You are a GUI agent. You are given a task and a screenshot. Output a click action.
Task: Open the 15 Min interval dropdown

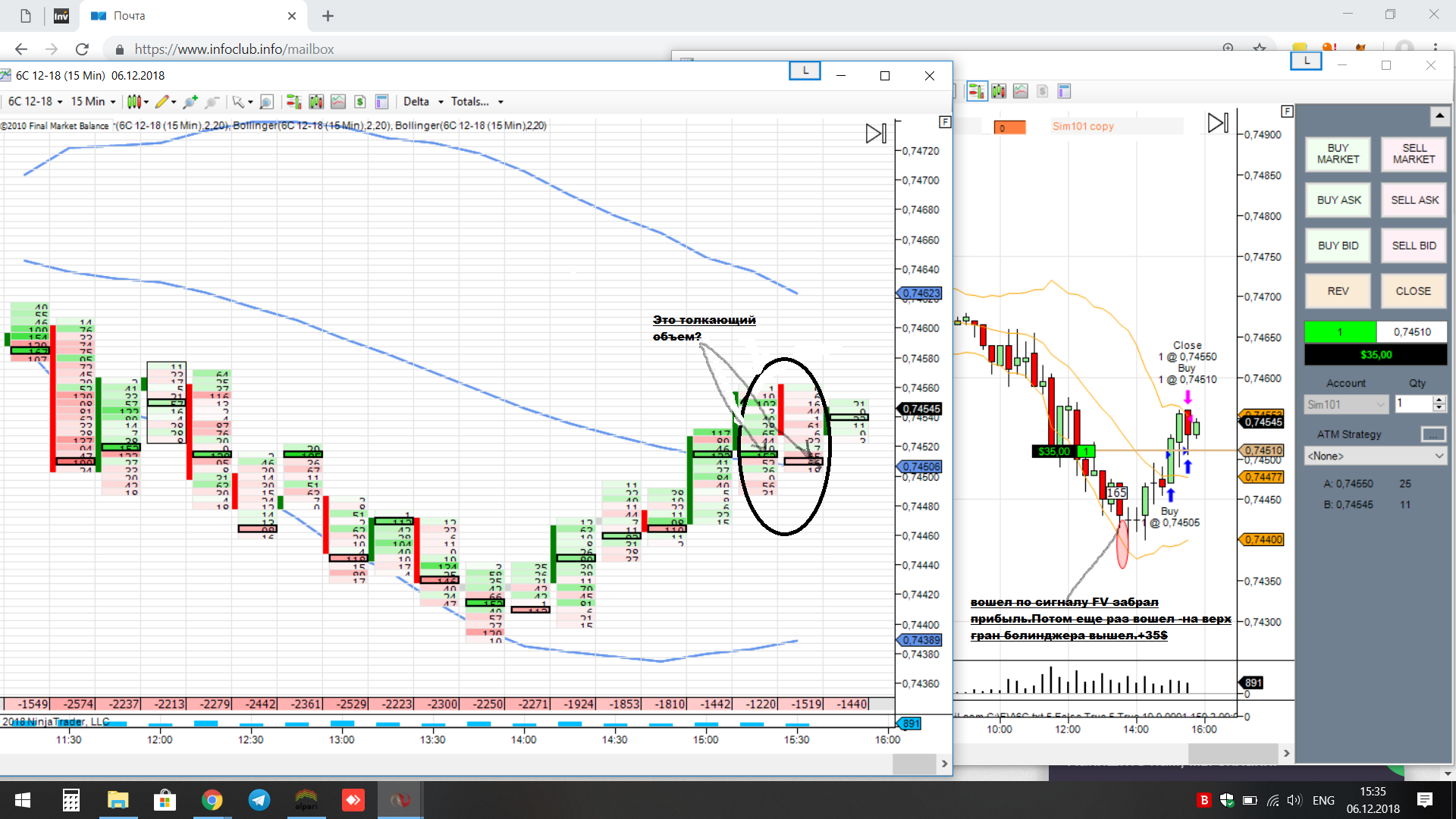[93, 102]
